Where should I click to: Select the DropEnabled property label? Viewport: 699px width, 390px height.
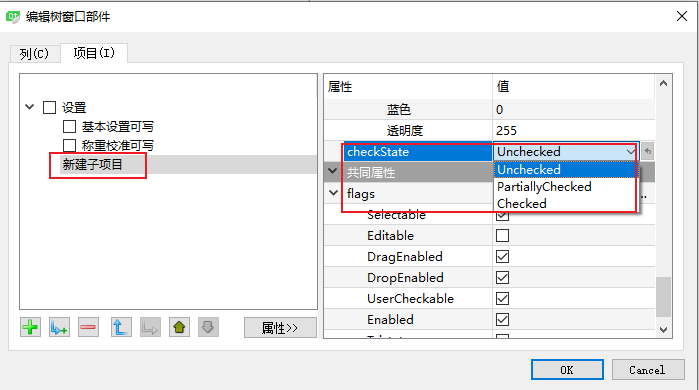tap(405, 277)
